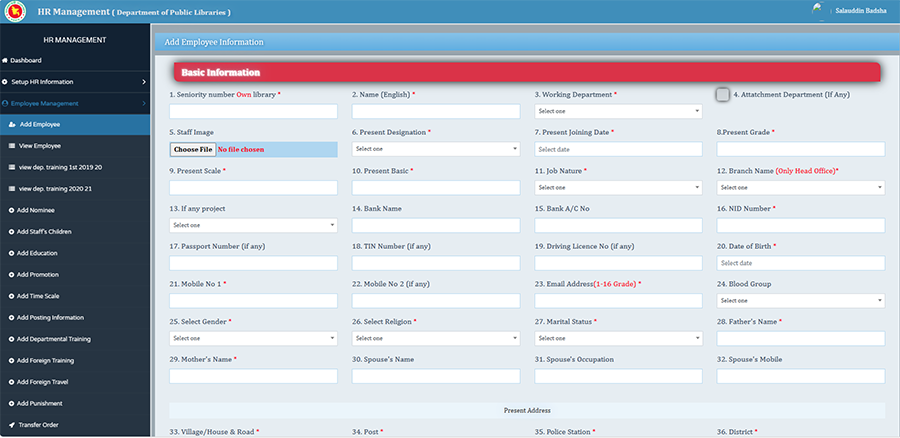Click the Mobile No 1 field
The width and height of the screenshot is (900, 438).
pos(253,301)
